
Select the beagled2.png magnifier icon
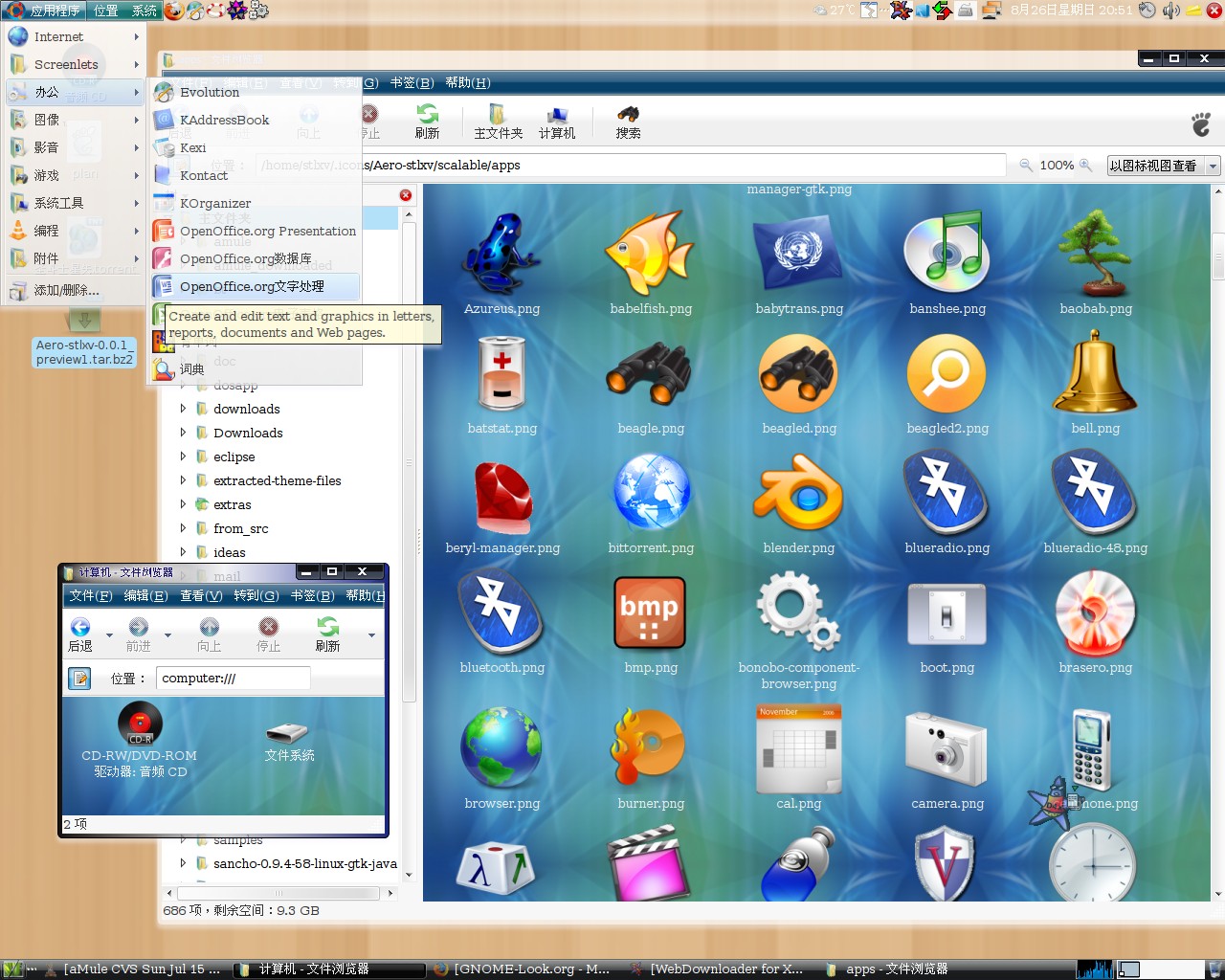click(947, 374)
